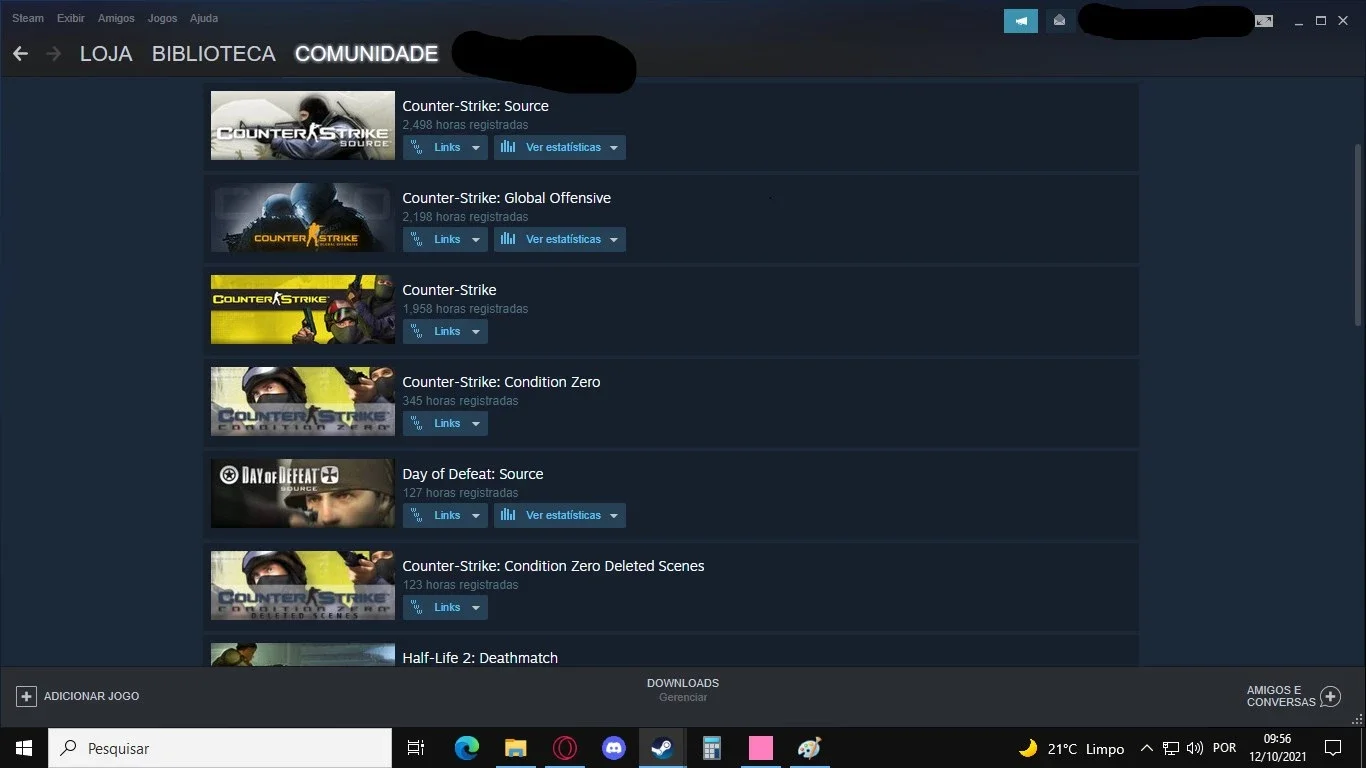The image size is (1366, 768).
Task: Click the pink square taskbar app
Action: pos(760,748)
